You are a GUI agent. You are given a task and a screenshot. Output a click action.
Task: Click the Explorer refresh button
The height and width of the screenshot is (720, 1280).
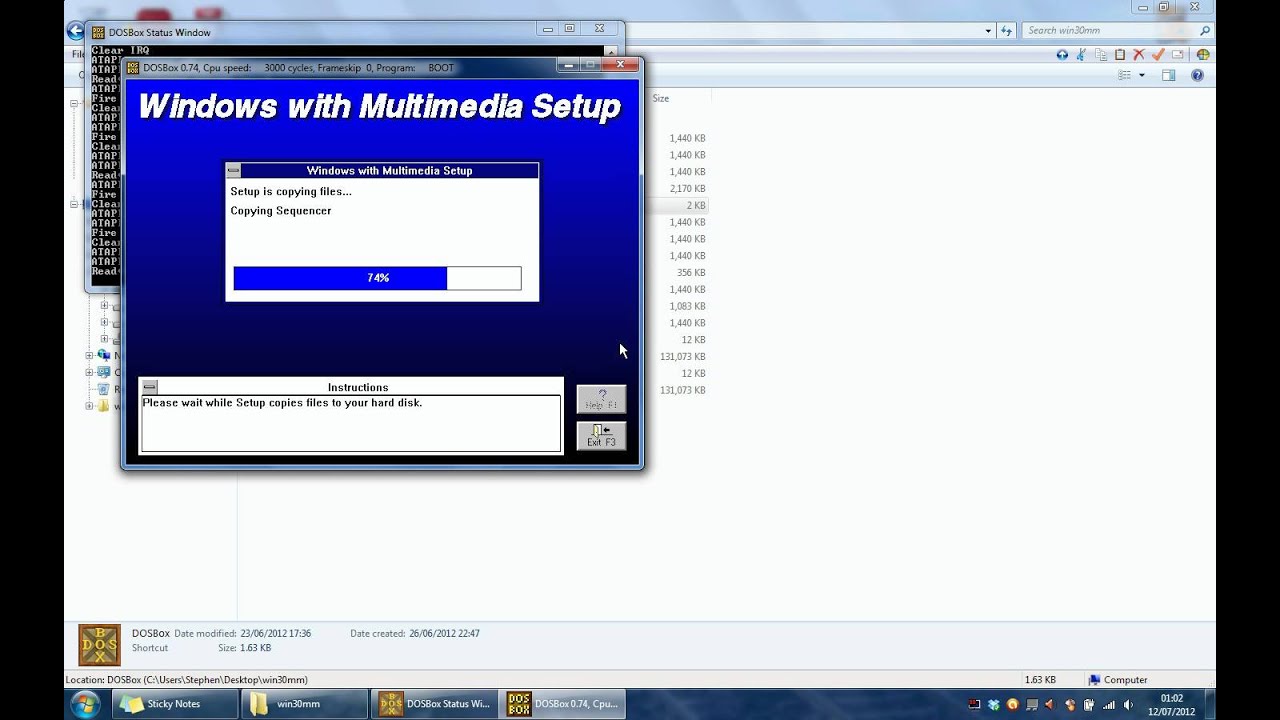click(1008, 31)
